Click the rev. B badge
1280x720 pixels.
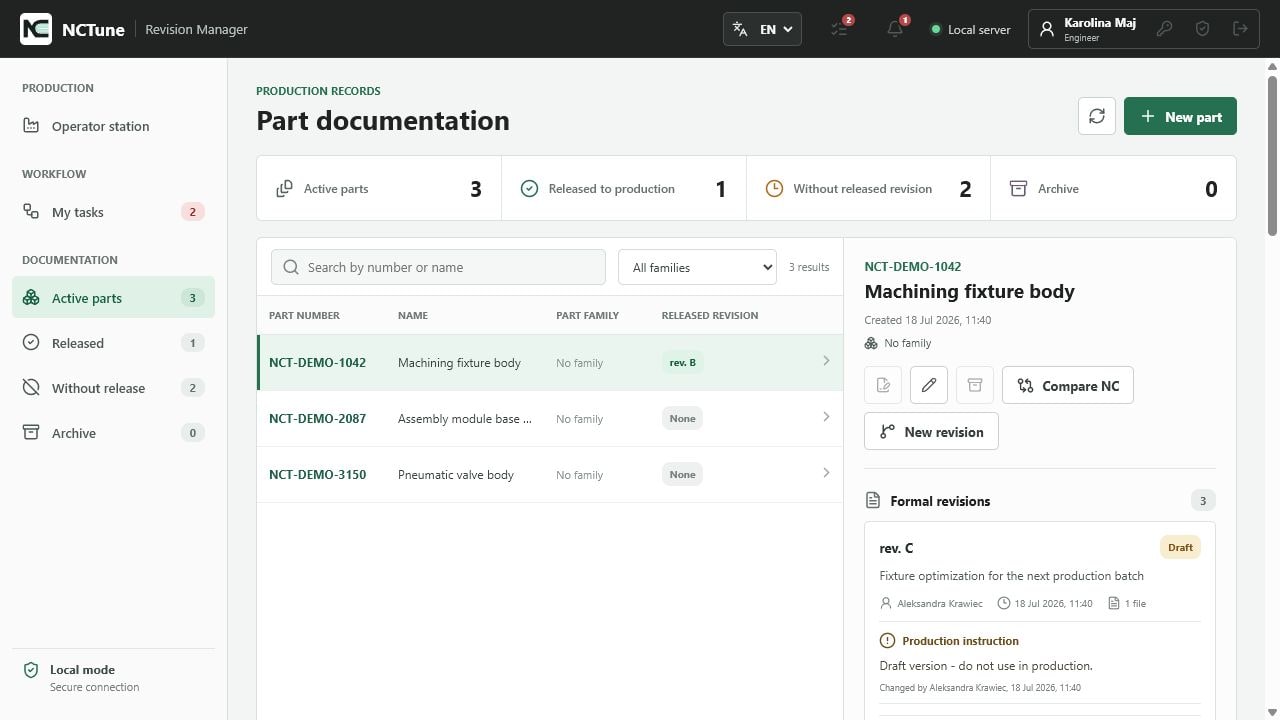[682, 362]
